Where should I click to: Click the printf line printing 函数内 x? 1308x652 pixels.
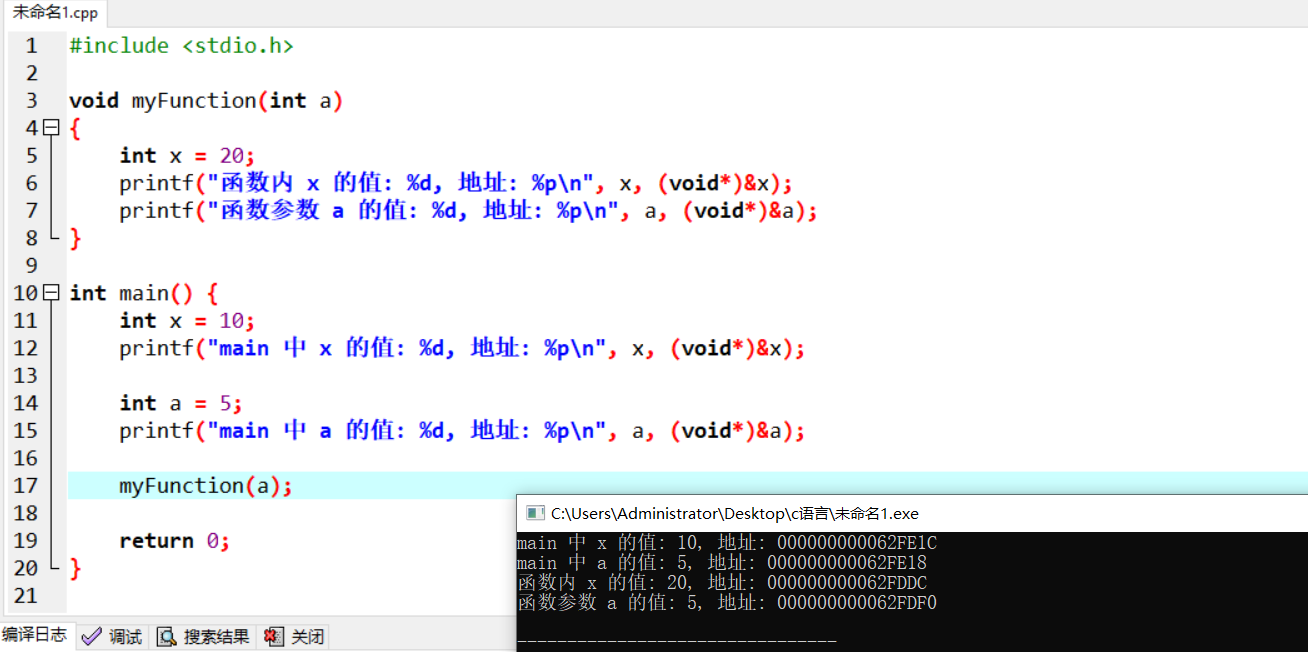coord(456,183)
